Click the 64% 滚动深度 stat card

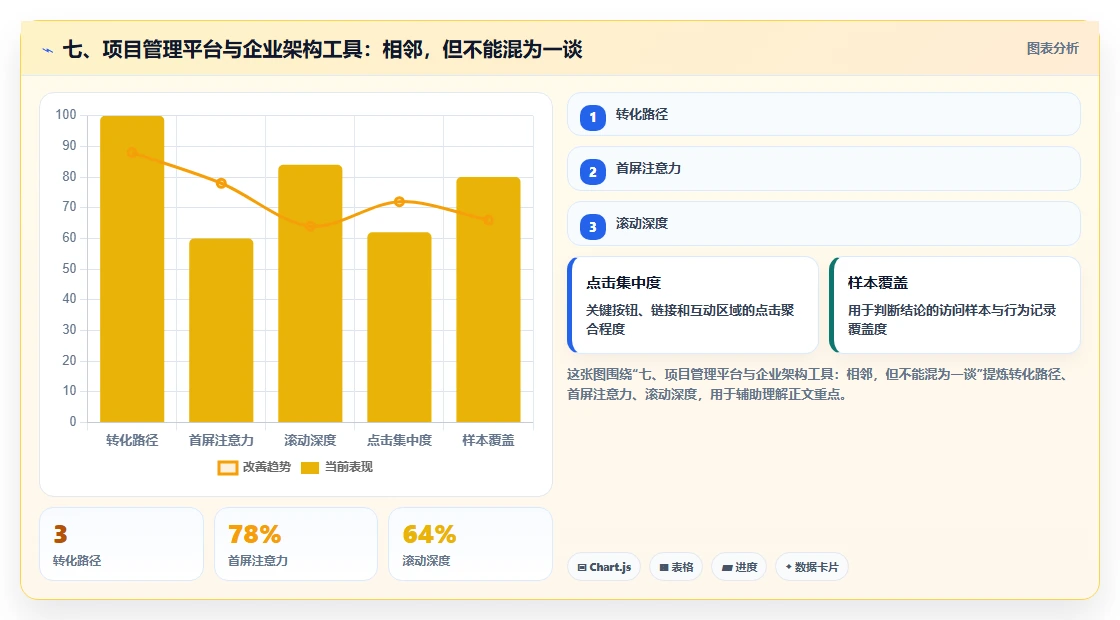[x=470, y=544]
